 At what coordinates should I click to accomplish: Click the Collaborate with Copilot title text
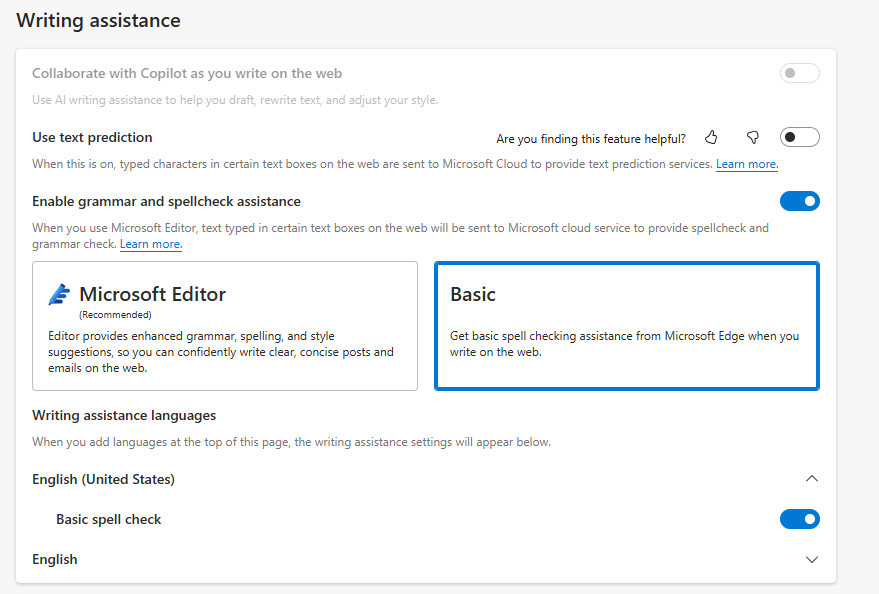click(x=187, y=73)
